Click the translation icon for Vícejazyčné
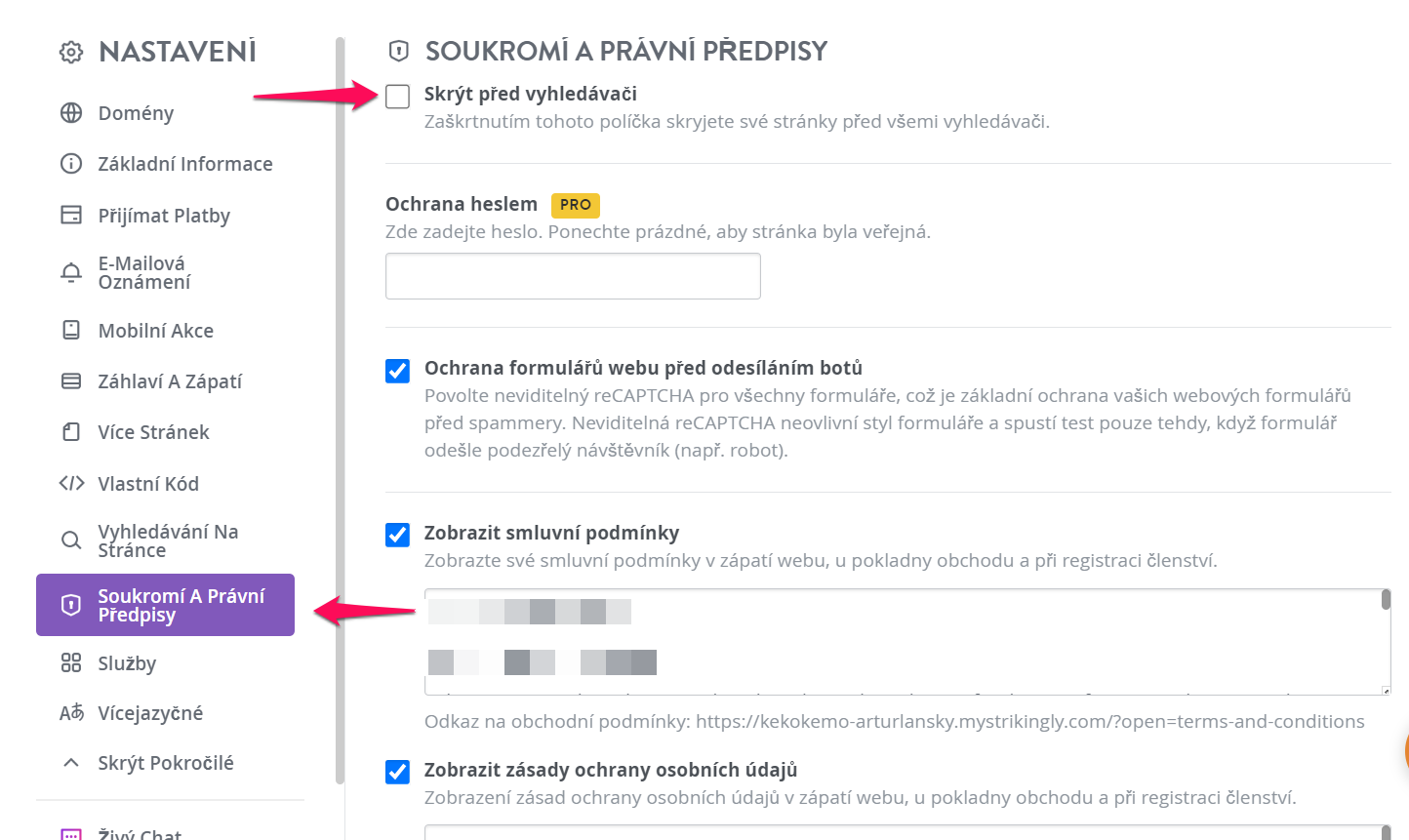The height and width of the screenshot is (840, 1409). tap(71, 713)
